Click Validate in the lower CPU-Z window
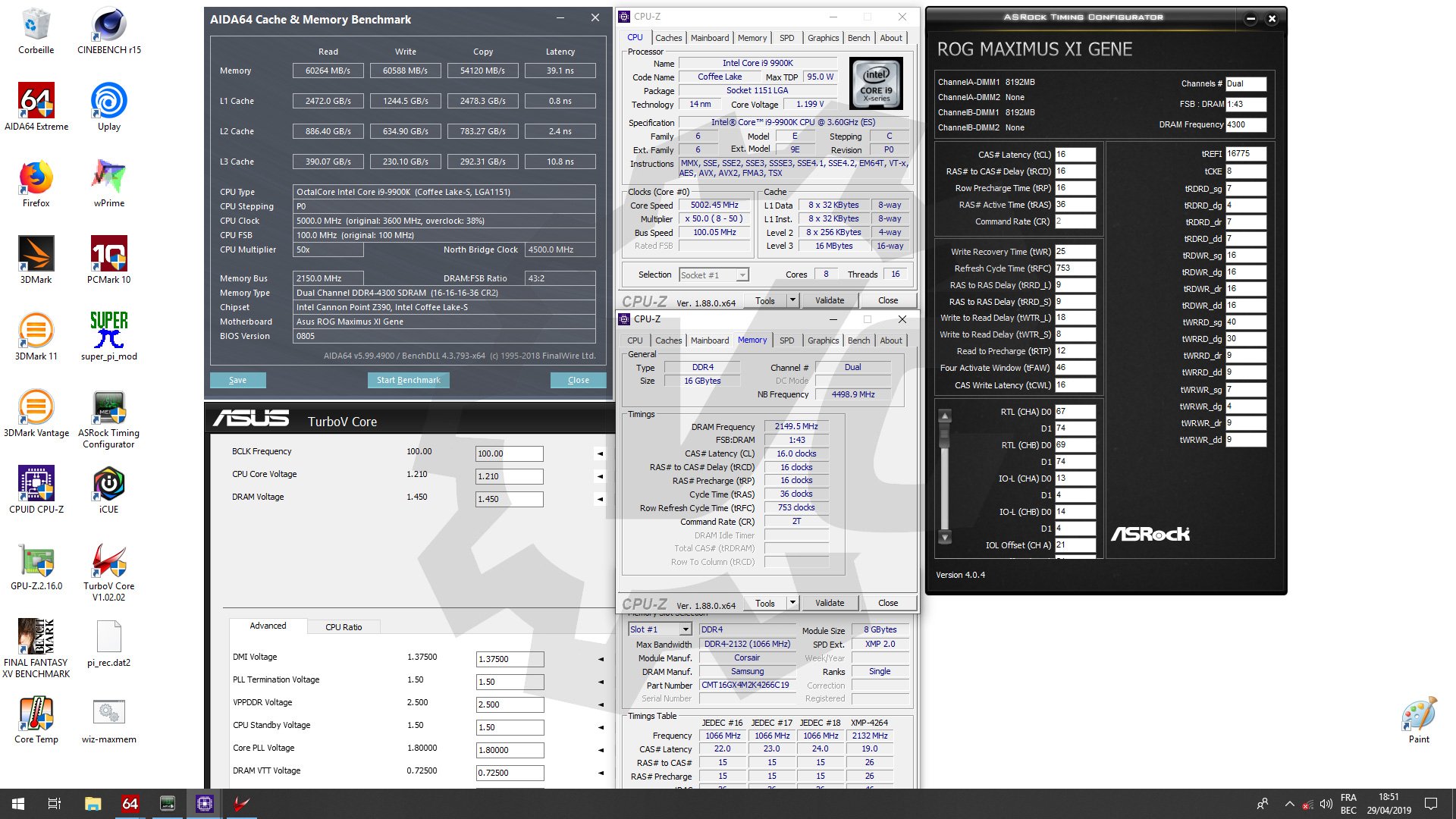The height and width of the screenshot is (819, 1456). (x=829, y=603)
